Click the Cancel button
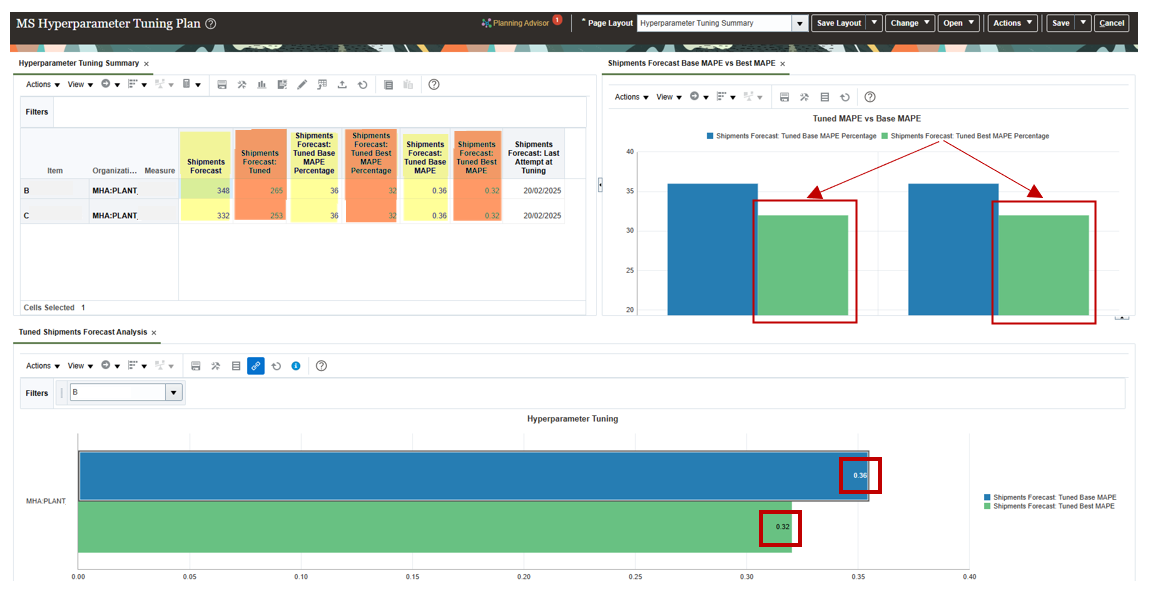The width and height of the screenshot is (1151, 595). (x=1111, y=23)
